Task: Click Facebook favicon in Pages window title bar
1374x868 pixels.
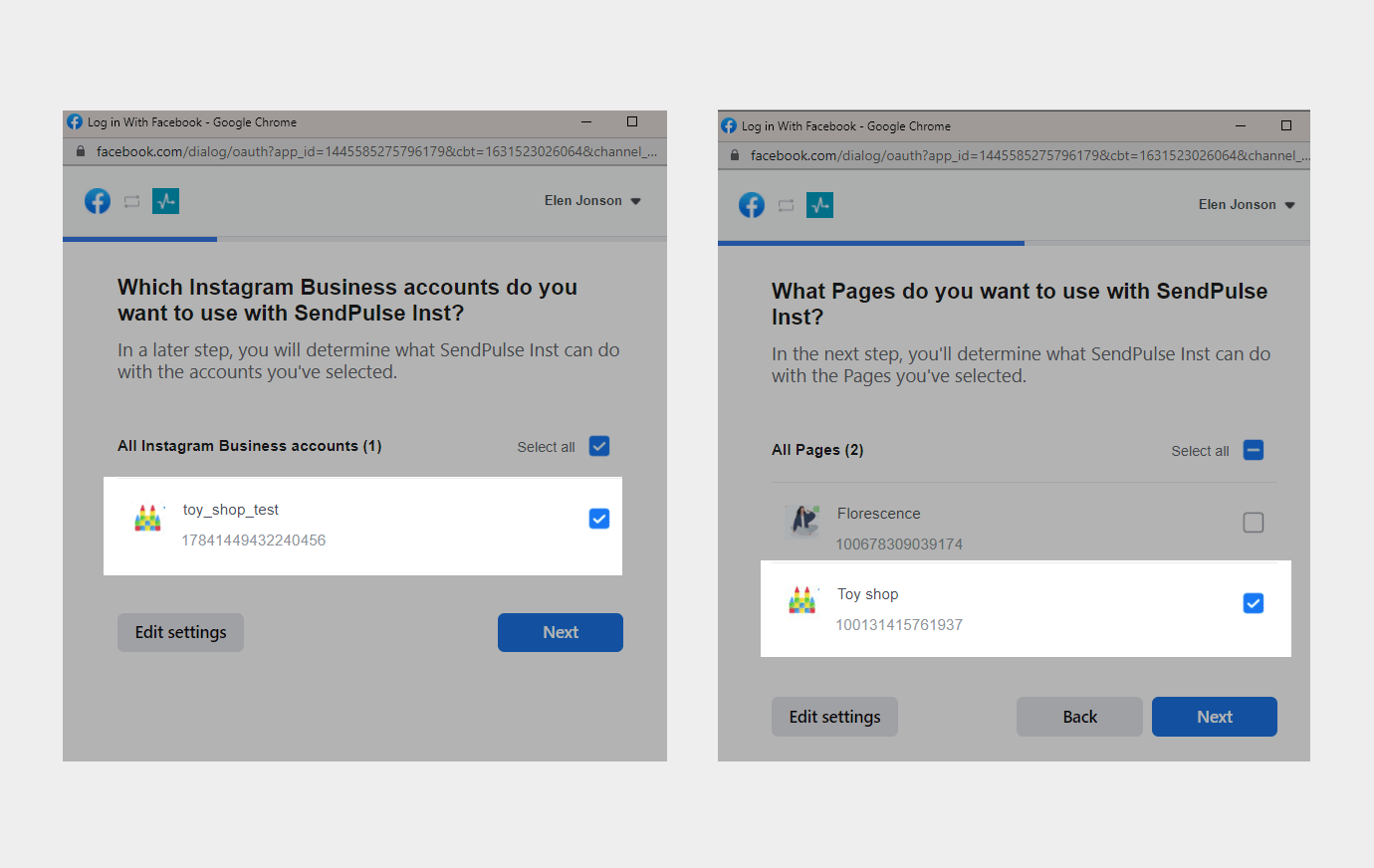Action: 729,125
